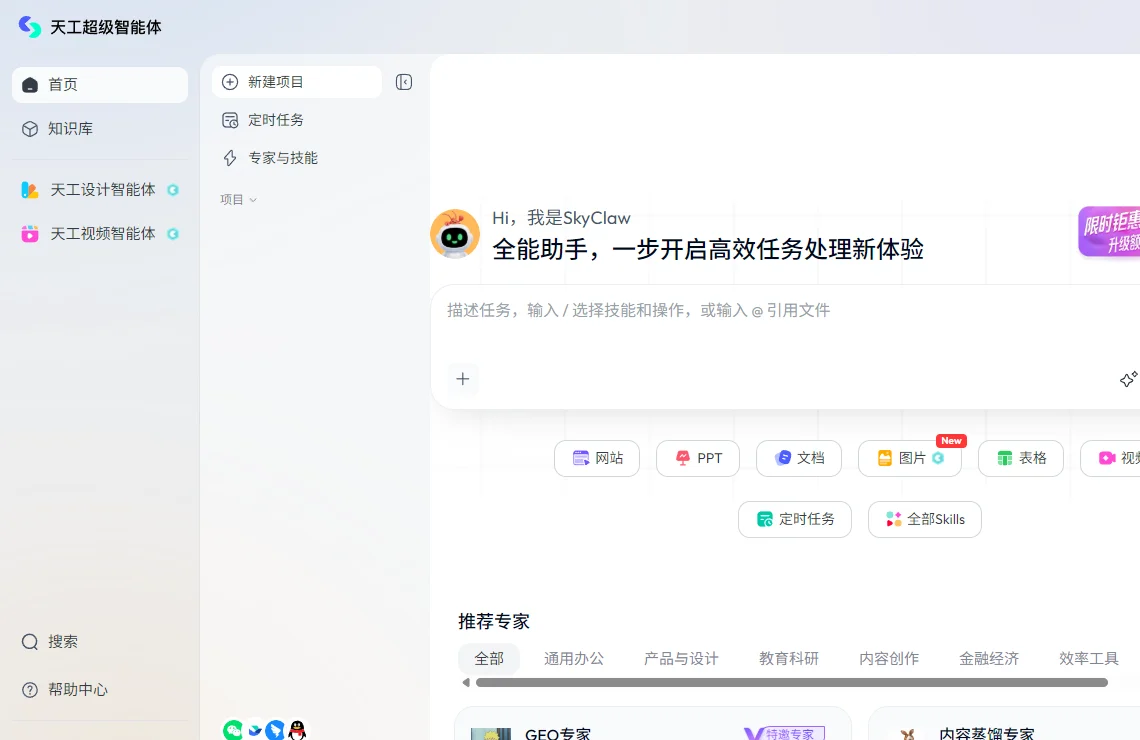Image resolution: width=1140 pixels, height=740 pixels.
Task: Click the badge next to 天工设计智能体
Action: pos(173,190)
